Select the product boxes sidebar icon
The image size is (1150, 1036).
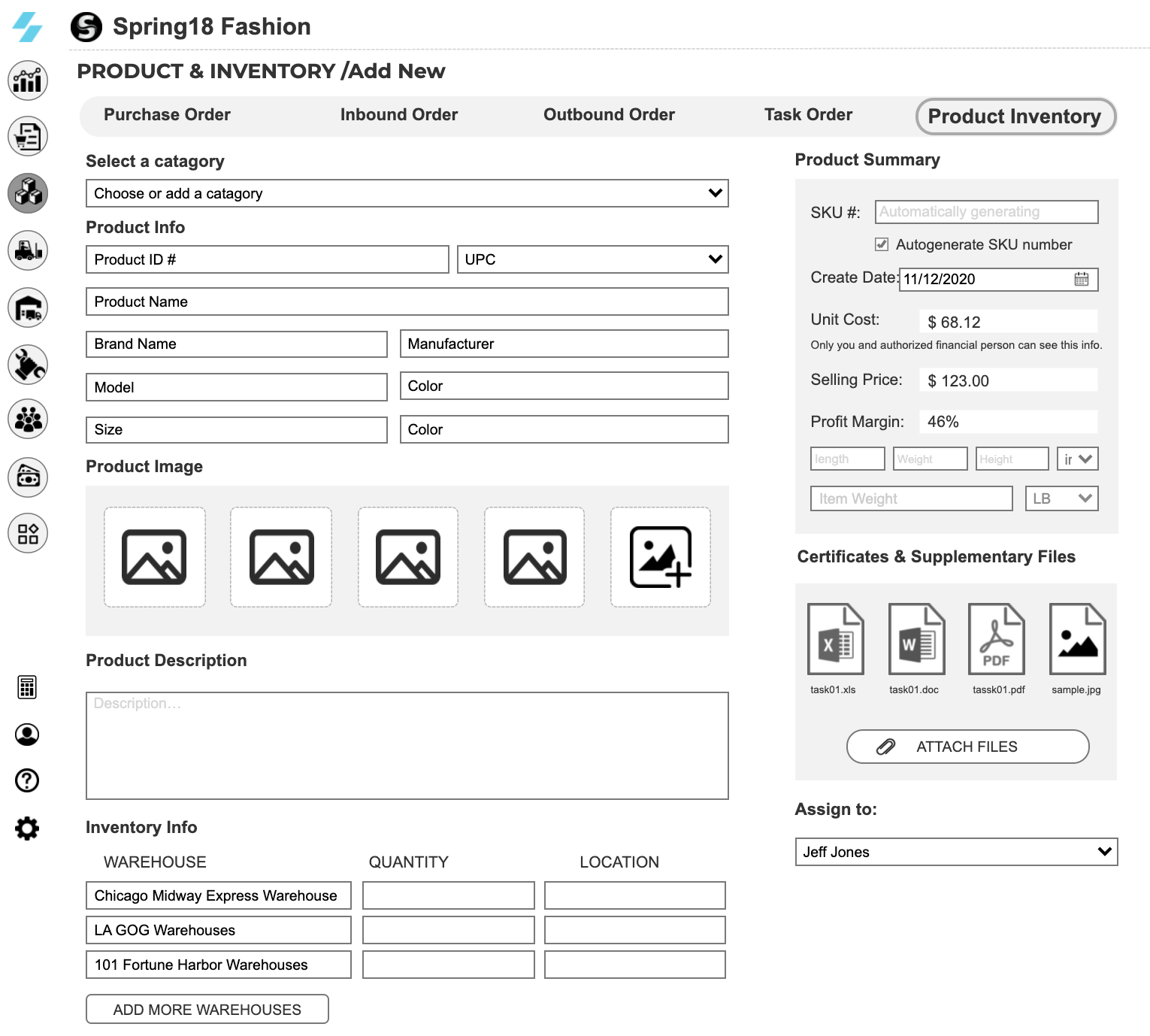tap(28, 193)
